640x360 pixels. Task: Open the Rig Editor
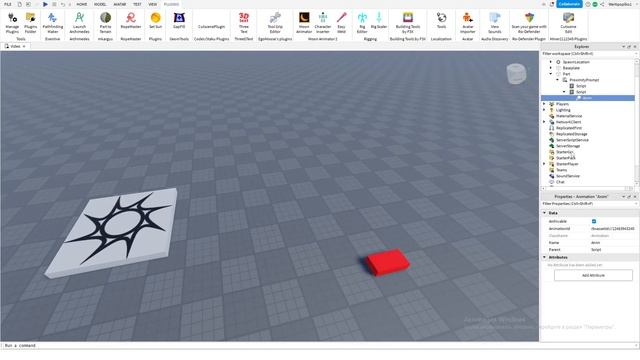click(x=362, y=23)
